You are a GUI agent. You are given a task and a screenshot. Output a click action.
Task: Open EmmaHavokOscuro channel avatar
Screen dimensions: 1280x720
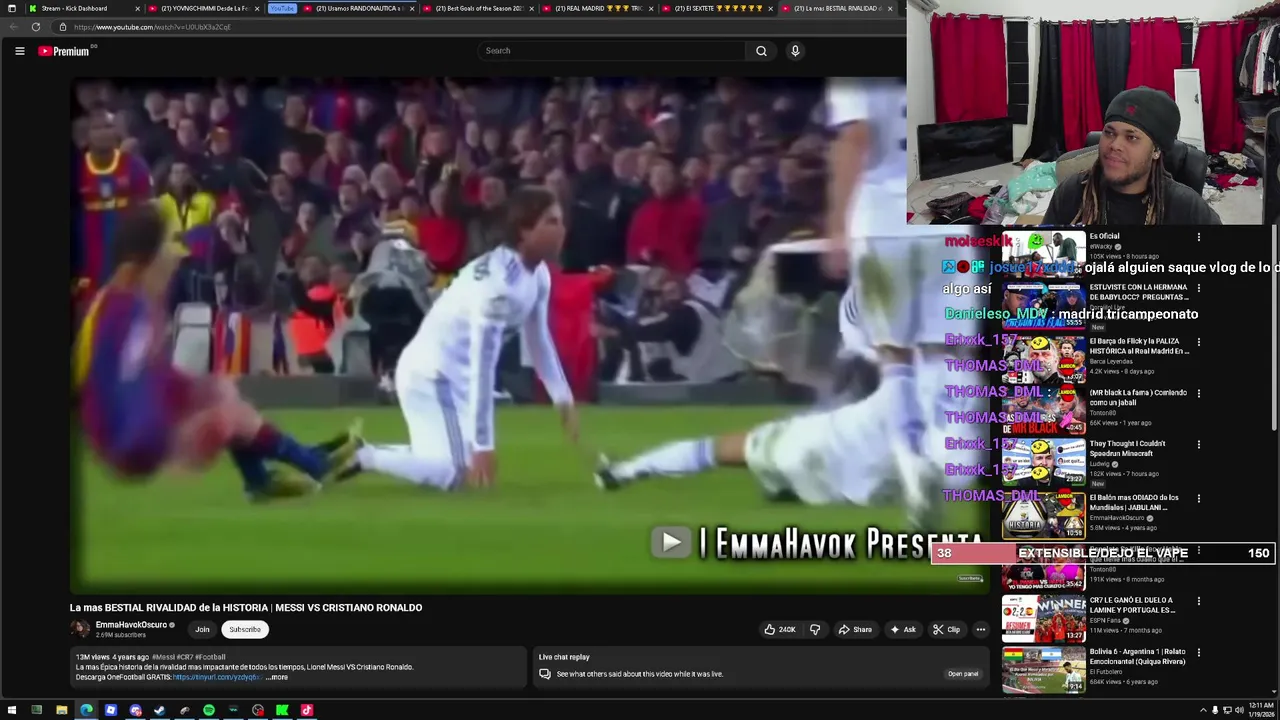click(80, 629)
